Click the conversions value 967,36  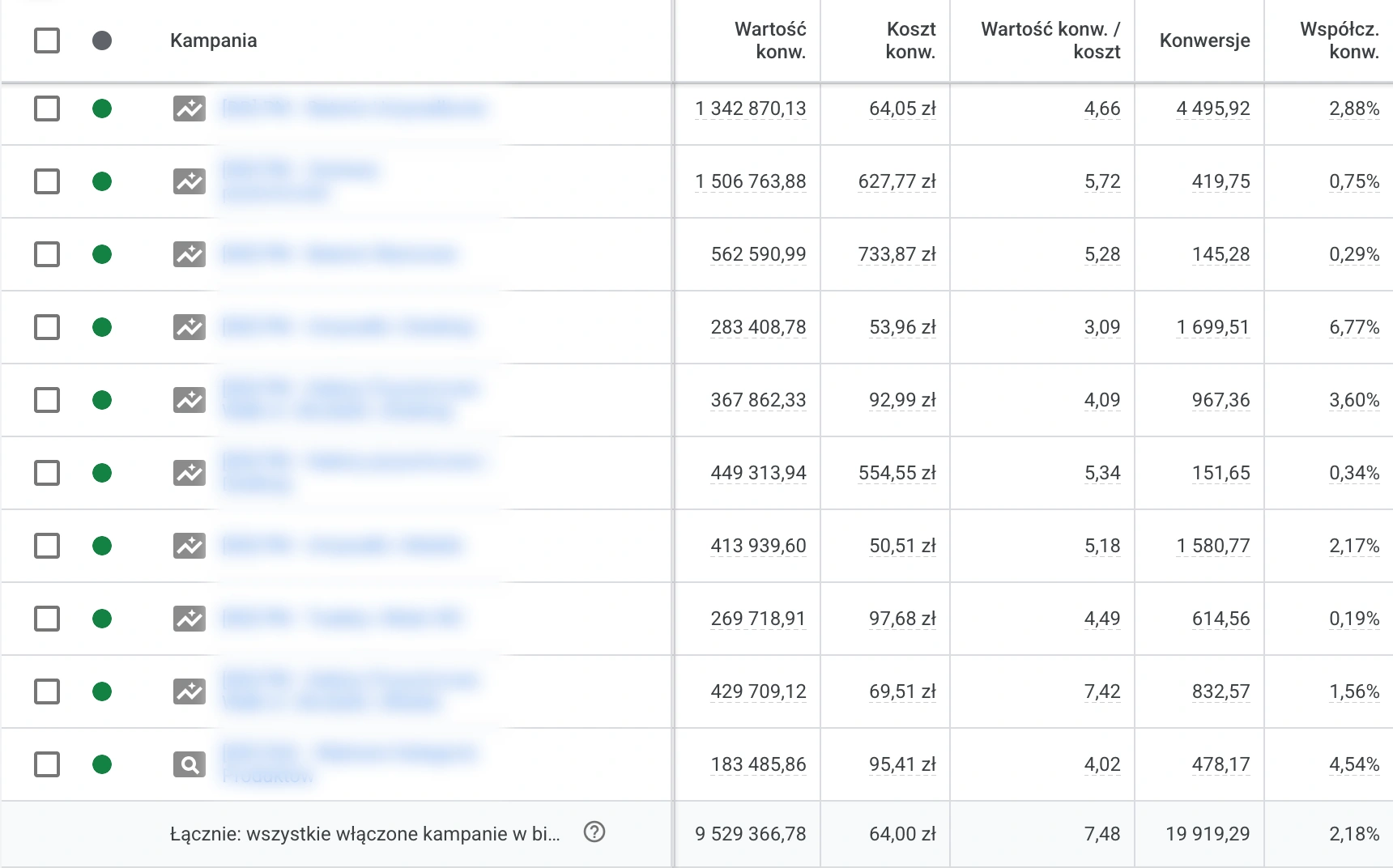point(1221,400)
